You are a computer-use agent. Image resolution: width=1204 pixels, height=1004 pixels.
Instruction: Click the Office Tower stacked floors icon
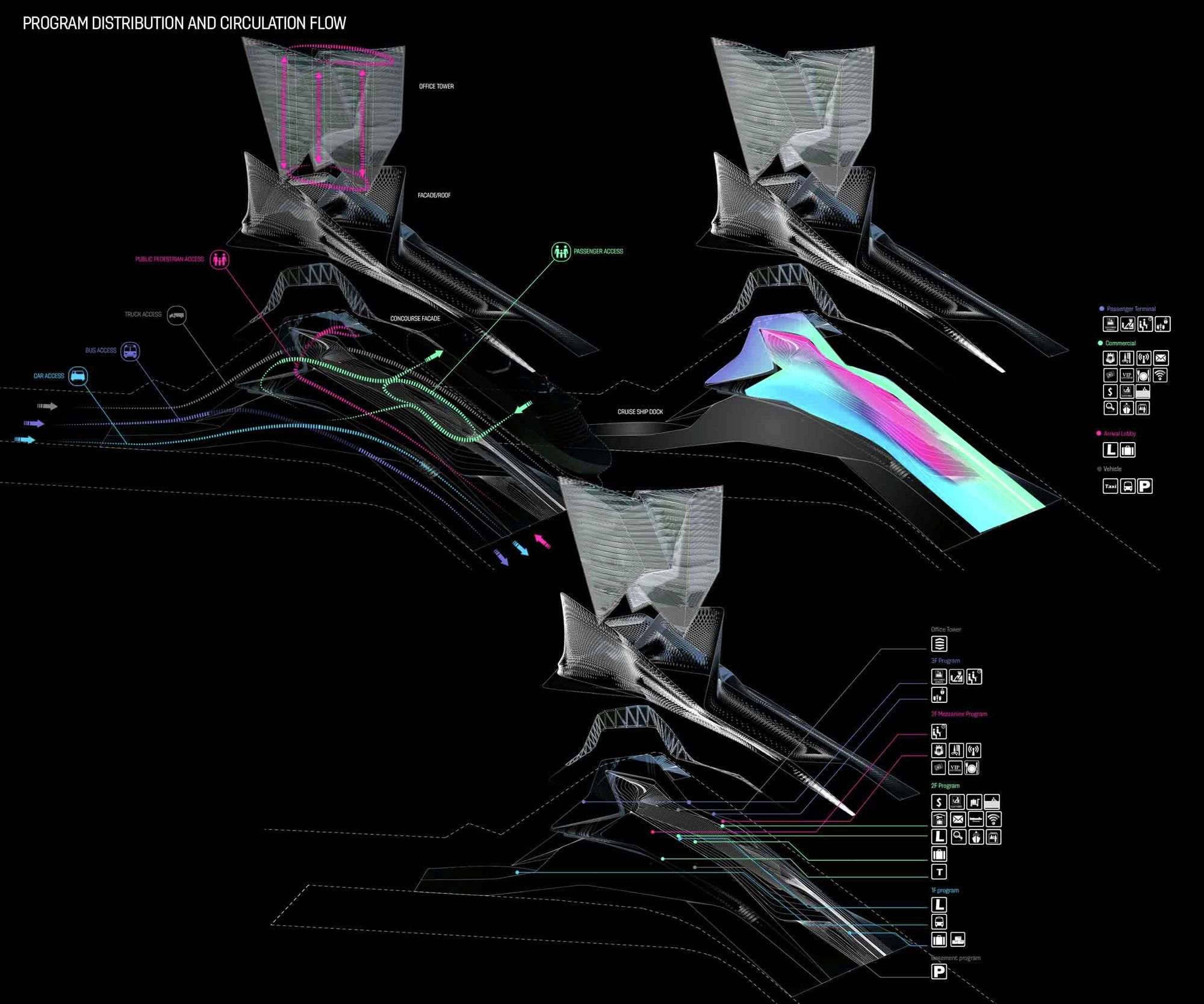pyautogui.click(x=939, y=644)
